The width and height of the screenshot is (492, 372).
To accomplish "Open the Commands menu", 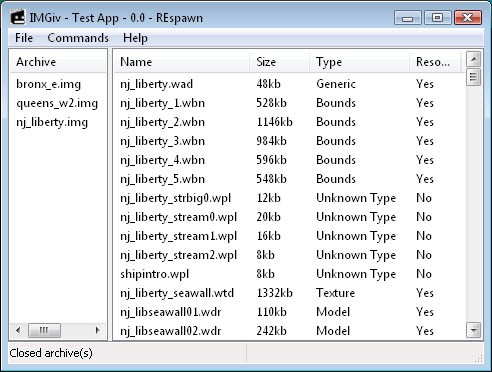I will pos(78,38).
